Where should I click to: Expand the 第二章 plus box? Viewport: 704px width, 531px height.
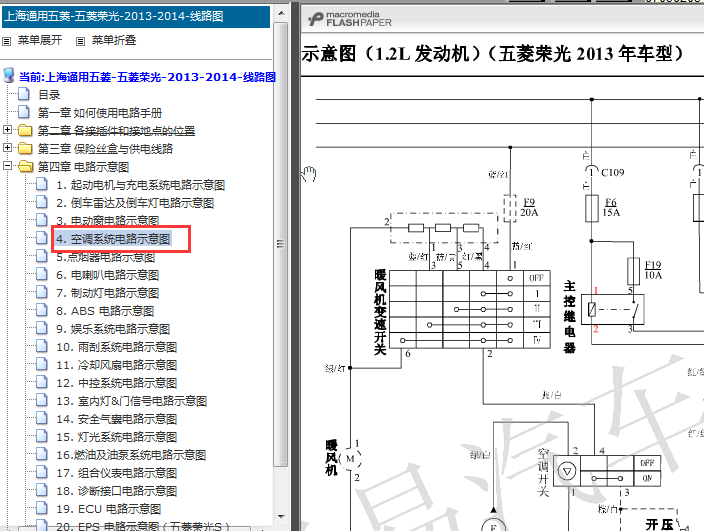pyautogui.click(x=7, y=130)
